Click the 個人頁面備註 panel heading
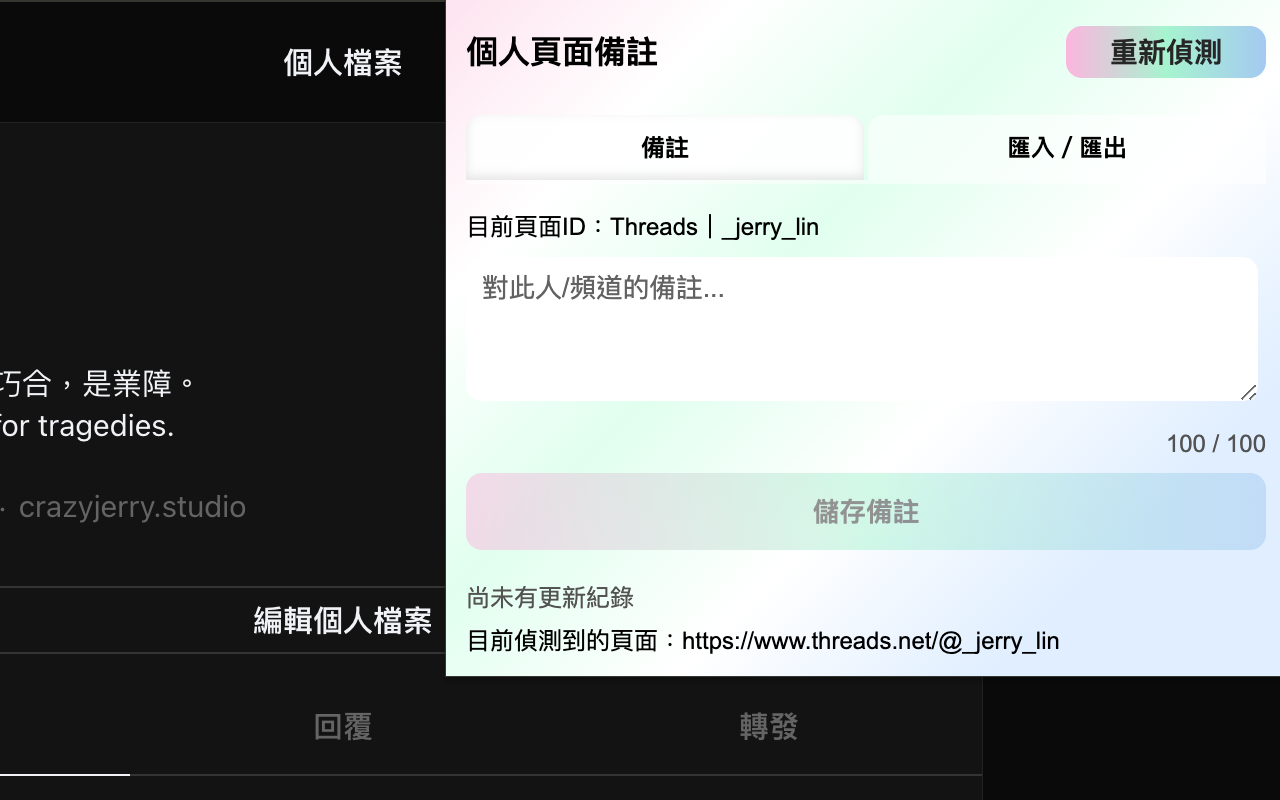The width and height of the screenshot is (1280, 800). [562, 52]
